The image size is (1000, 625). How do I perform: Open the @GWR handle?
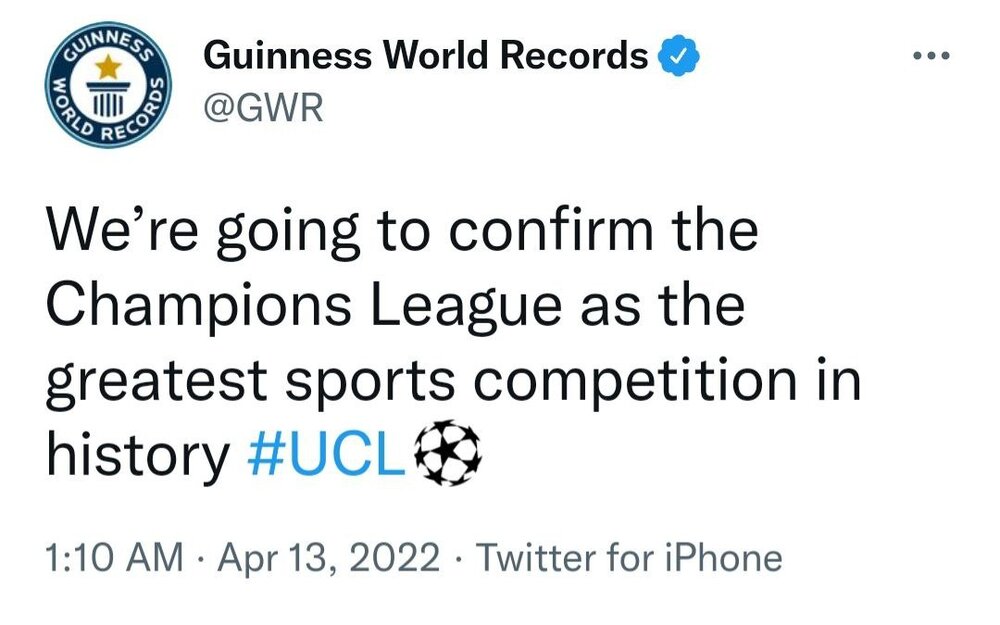(x=263, y=107)
